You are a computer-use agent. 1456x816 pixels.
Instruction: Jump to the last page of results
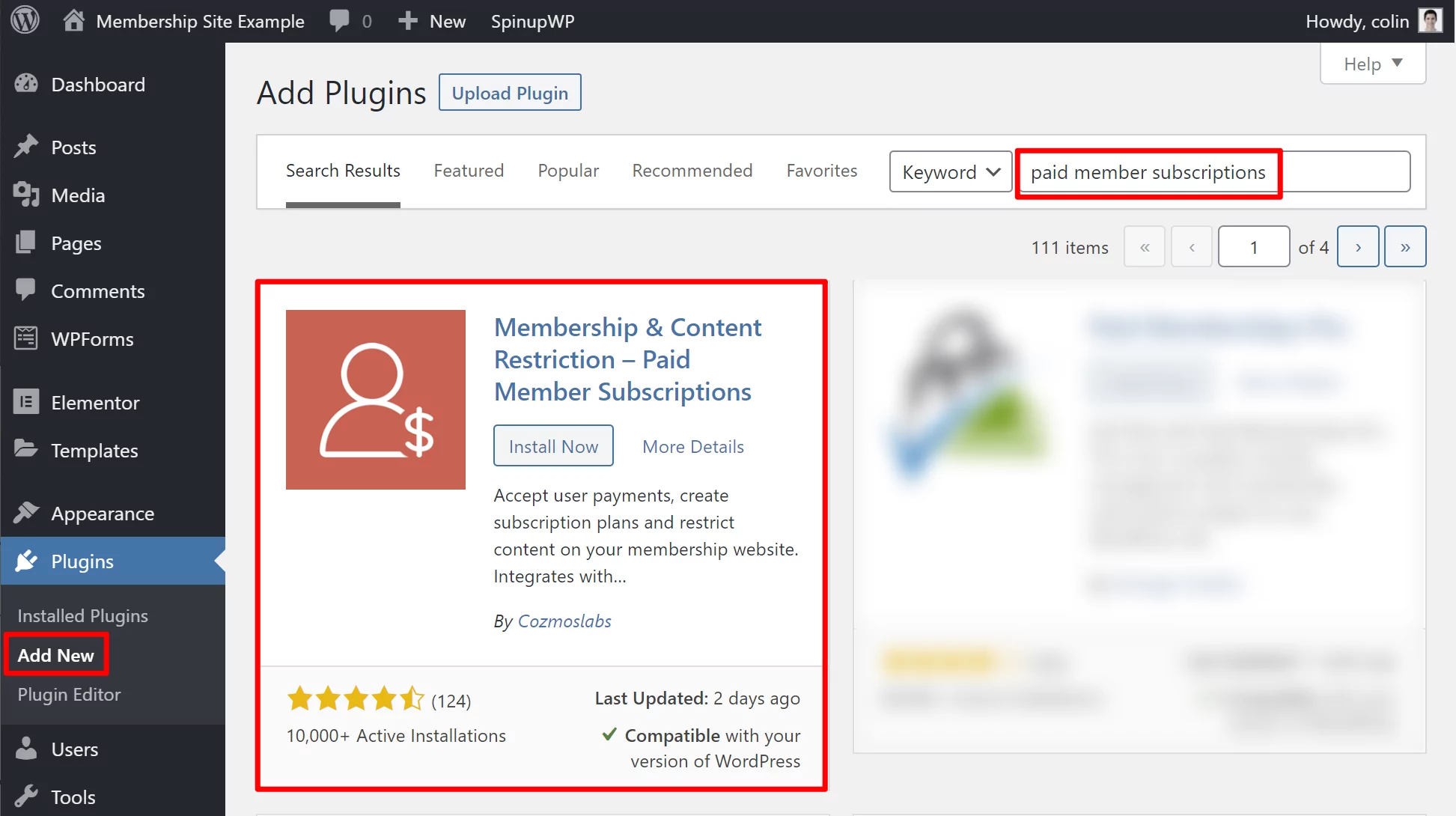click(x=1405, y=246)
